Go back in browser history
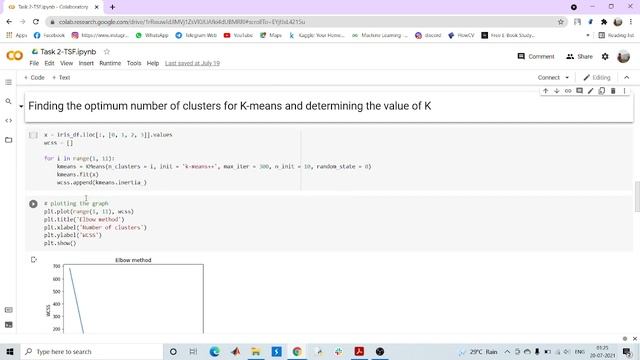The image size is (640, 360). 9,22
